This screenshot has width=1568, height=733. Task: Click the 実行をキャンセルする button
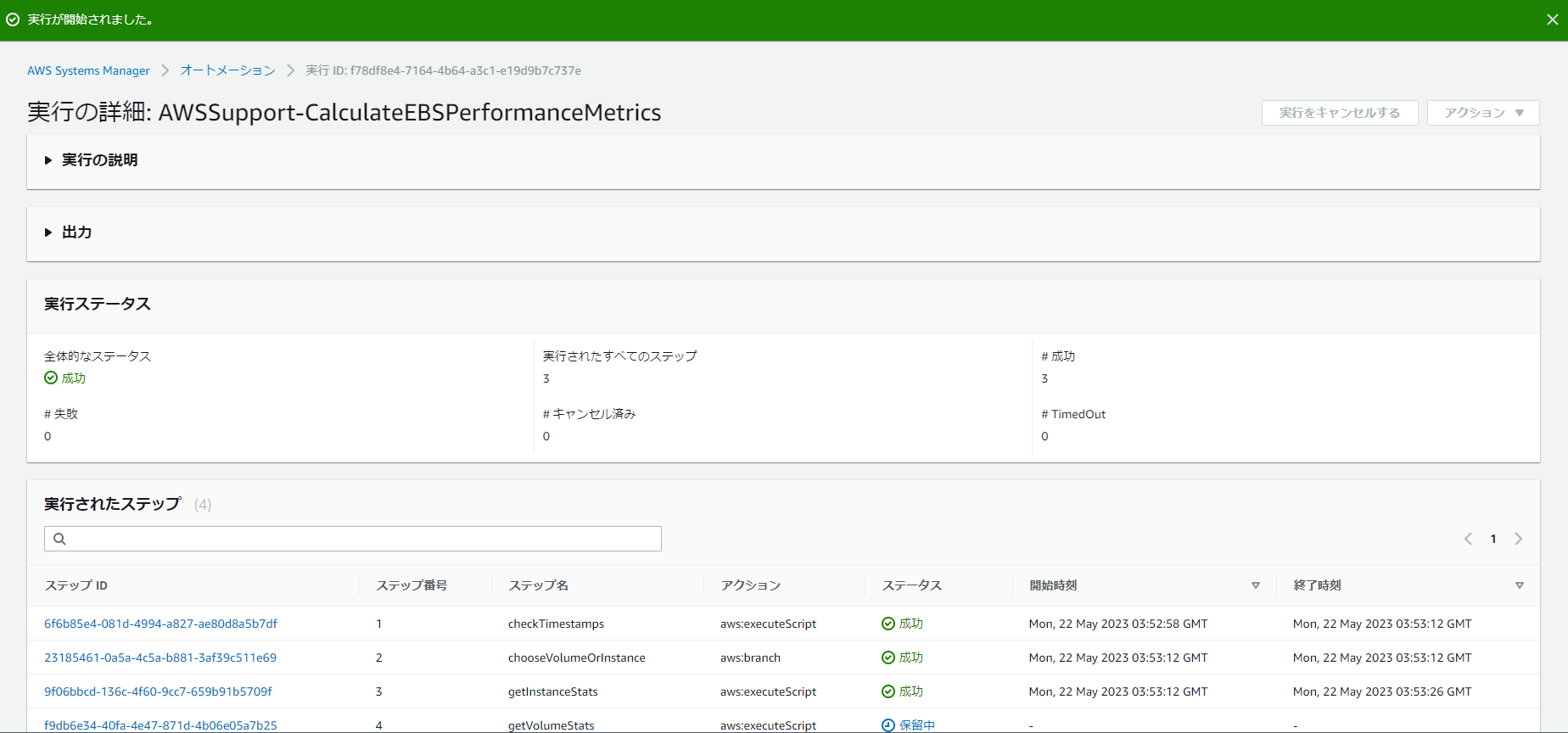point(1340,113)
